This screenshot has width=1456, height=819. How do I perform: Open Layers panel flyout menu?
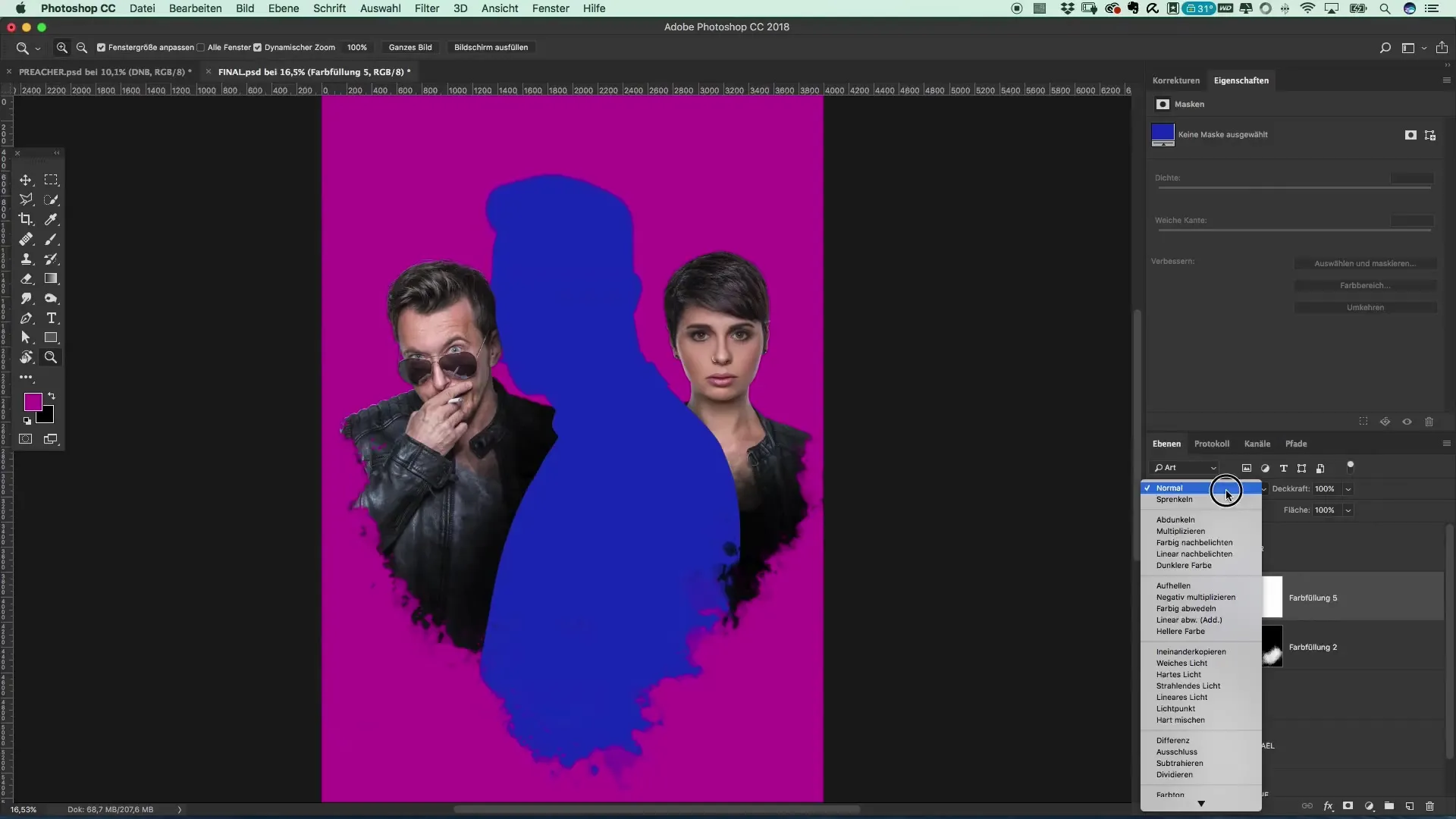(x=1446, y=444)
